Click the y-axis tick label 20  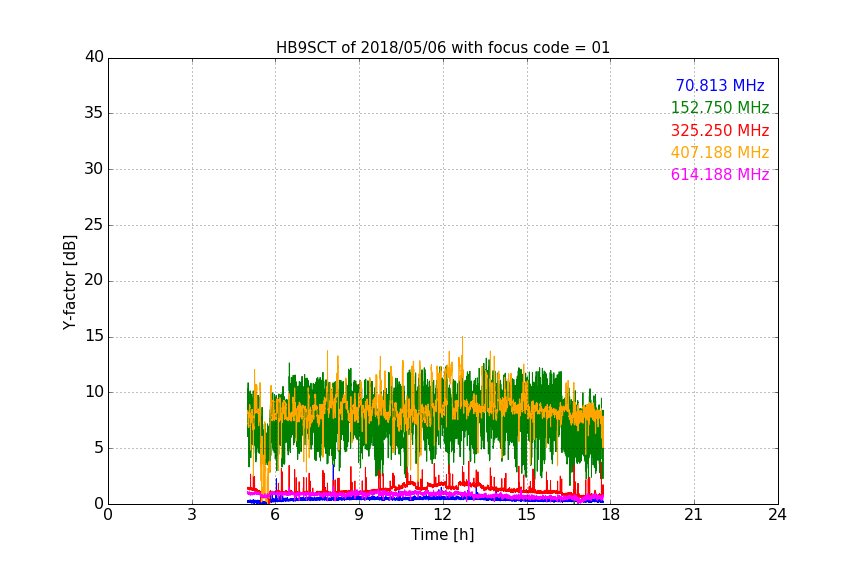click(x=94, y=280)
